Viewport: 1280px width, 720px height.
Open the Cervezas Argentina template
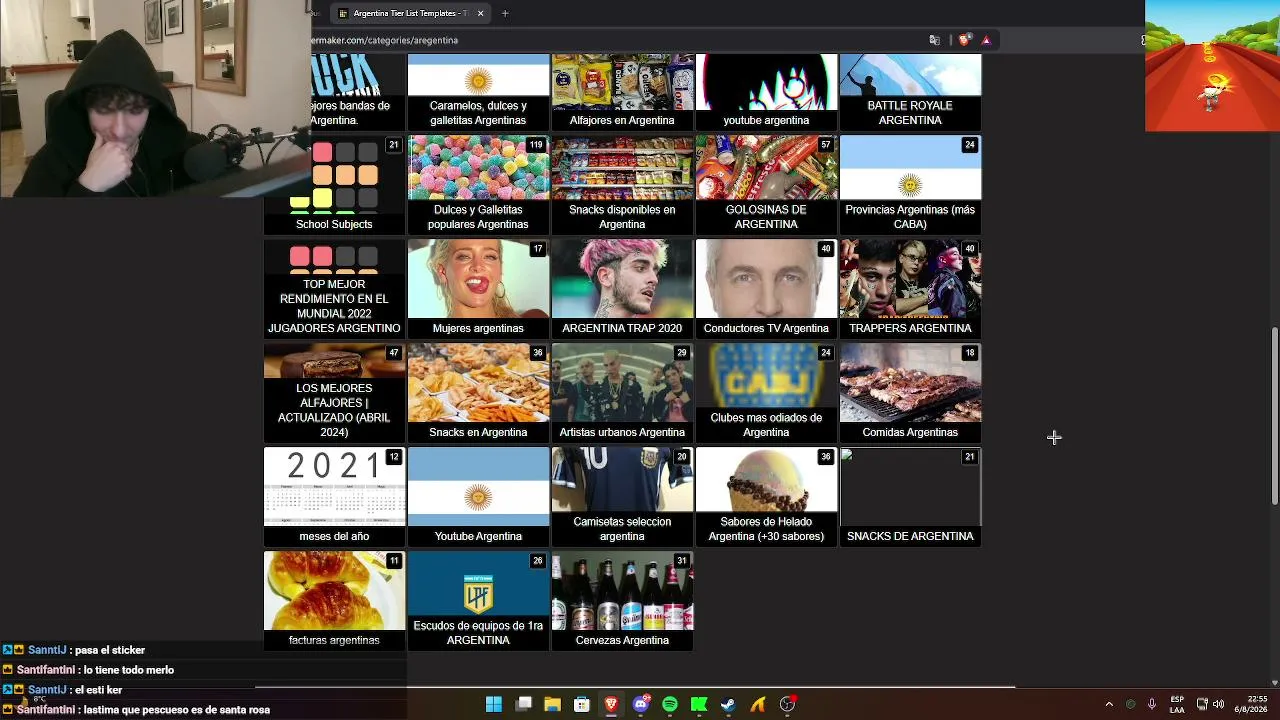[622, 600]
